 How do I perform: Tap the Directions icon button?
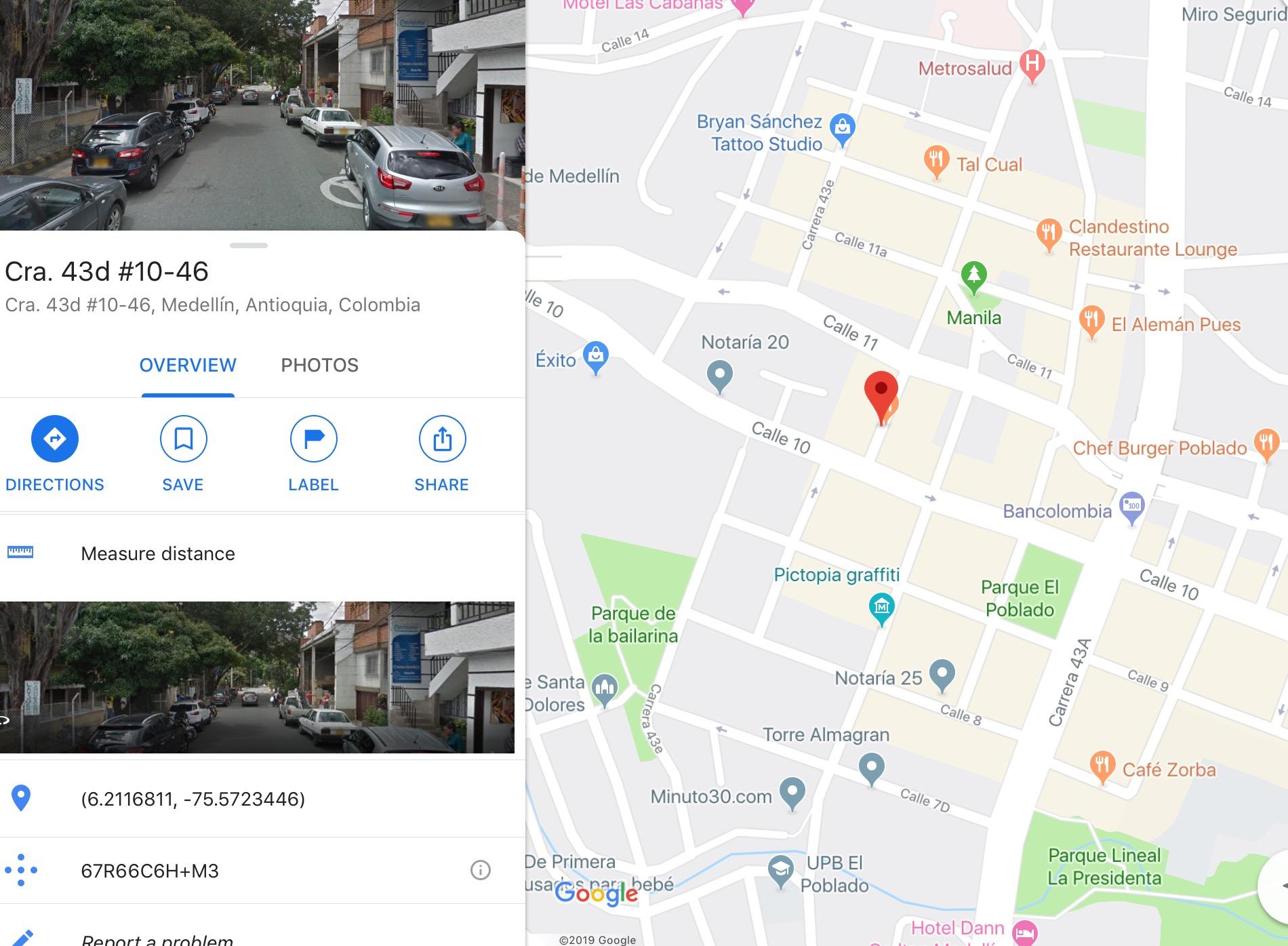pos(55,439)
